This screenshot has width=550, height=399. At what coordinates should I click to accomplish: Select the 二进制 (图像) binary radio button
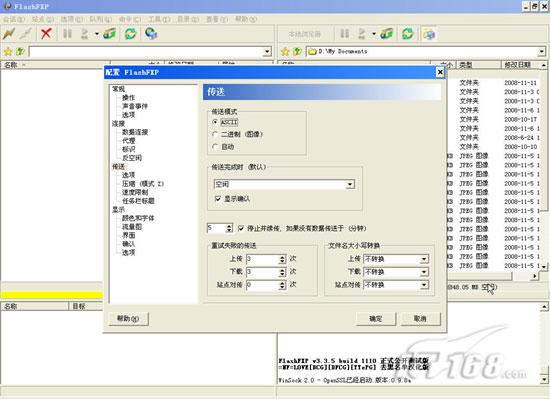tap(215, 134)
